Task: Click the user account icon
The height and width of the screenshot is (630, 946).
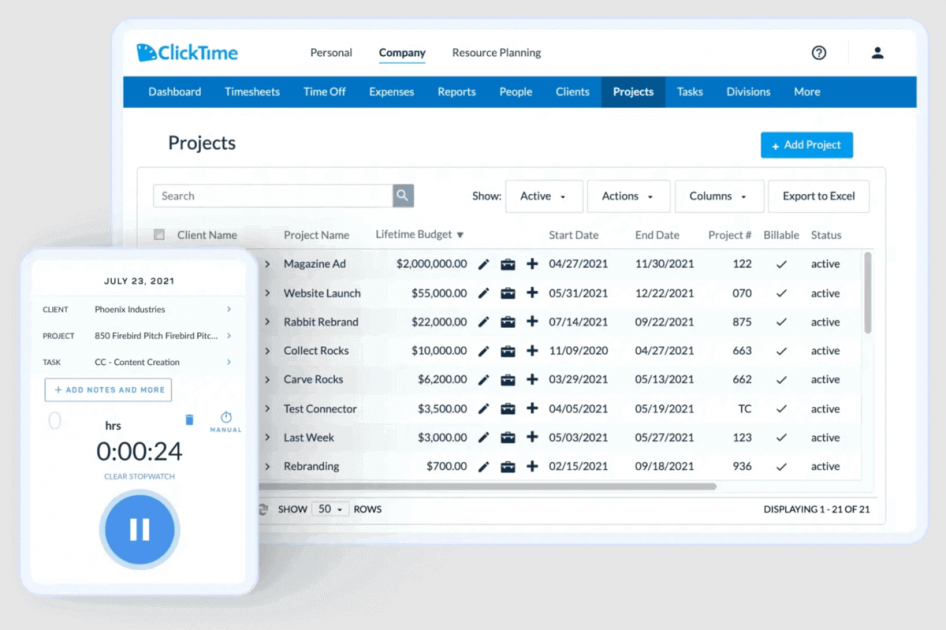Action: pyautogui.click(x=877, y=52)
